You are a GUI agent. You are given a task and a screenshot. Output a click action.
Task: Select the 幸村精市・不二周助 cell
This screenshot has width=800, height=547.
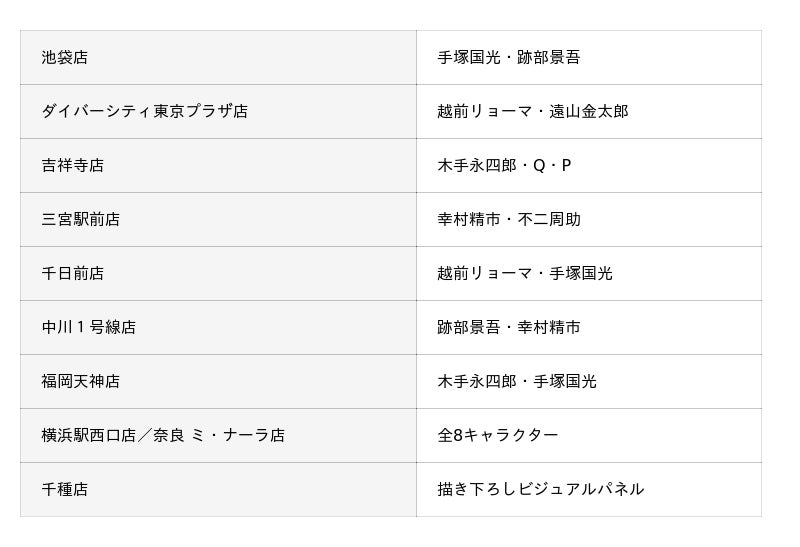(508, 220)
